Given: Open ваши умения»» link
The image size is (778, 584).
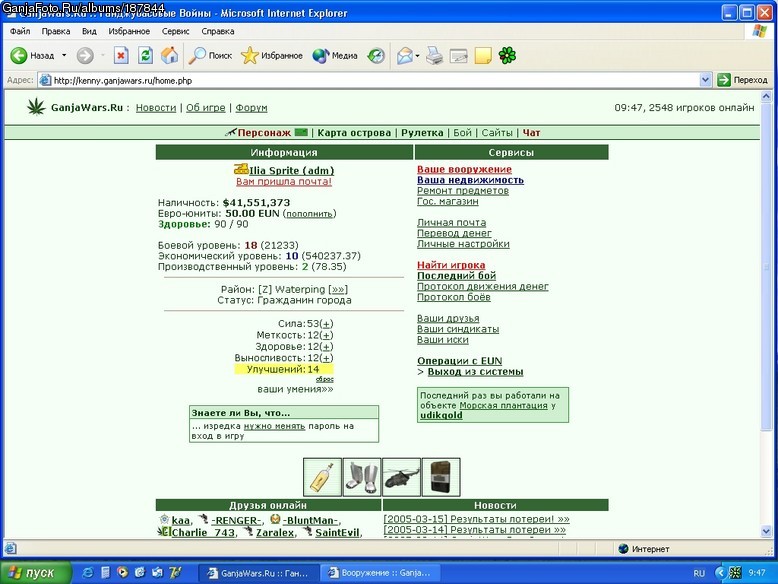Looking at the screenshot, I should click(x=295, y=389).
